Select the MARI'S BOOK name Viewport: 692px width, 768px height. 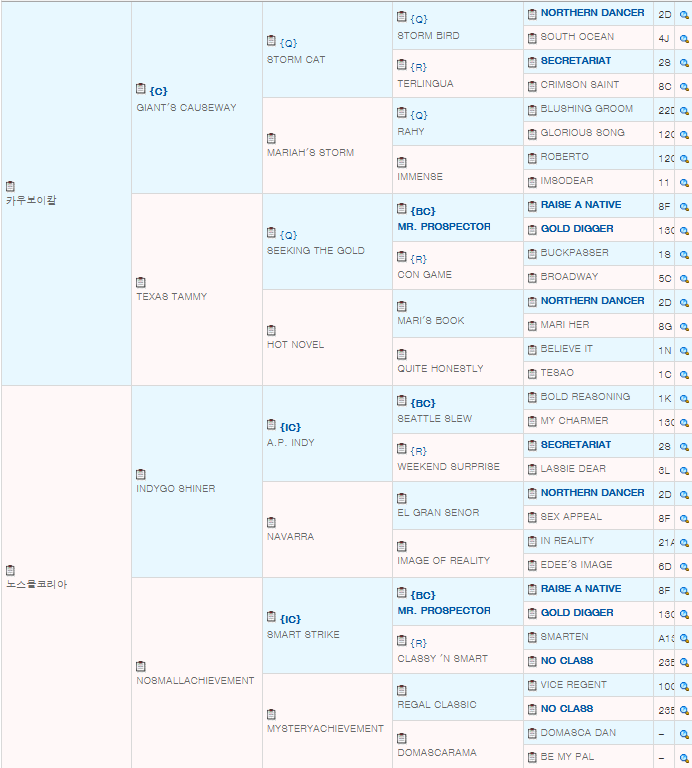coord(430,321)
